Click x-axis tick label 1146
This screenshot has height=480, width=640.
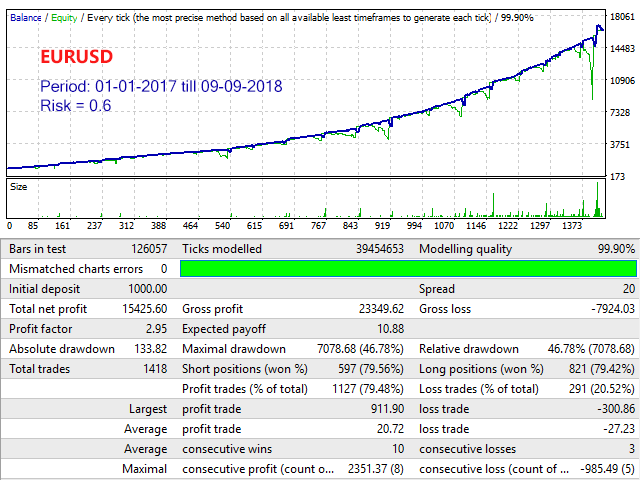(476, 226)
